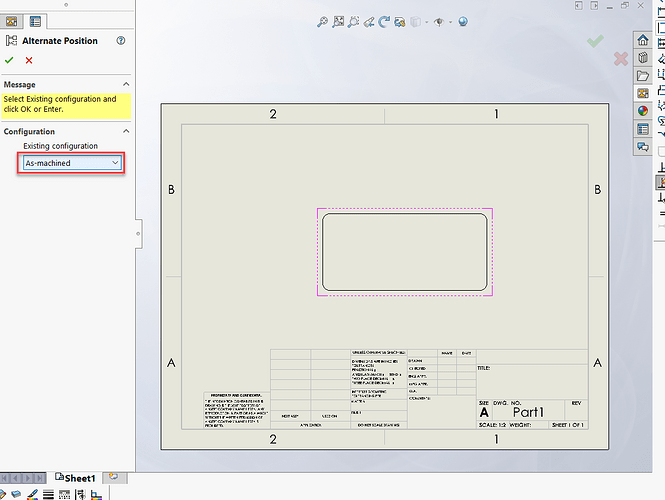Collapse the Message section
The width and height of the screenshot is (665, 500).
coord(126,85)
